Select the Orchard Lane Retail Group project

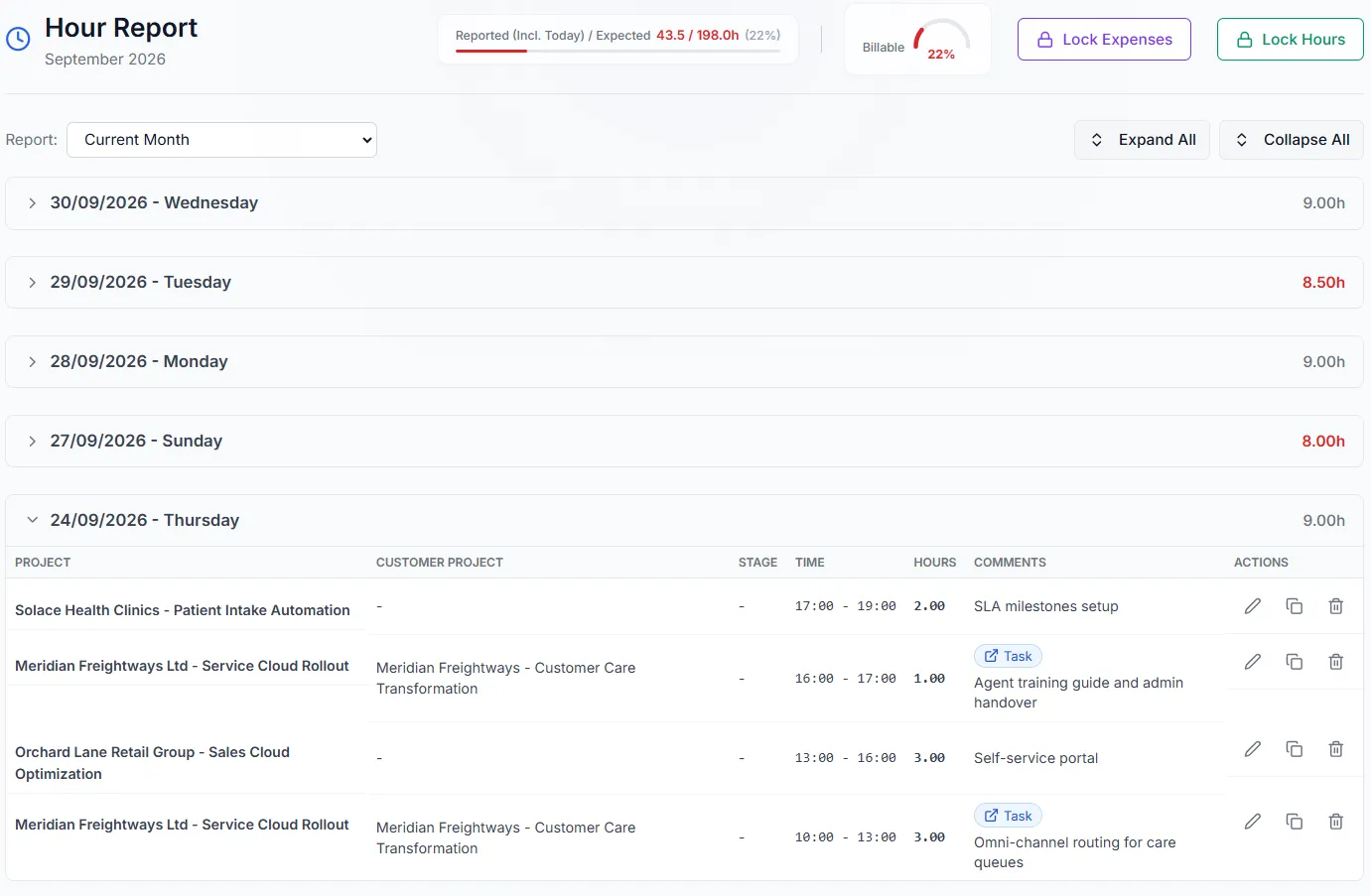coord(152,763)
